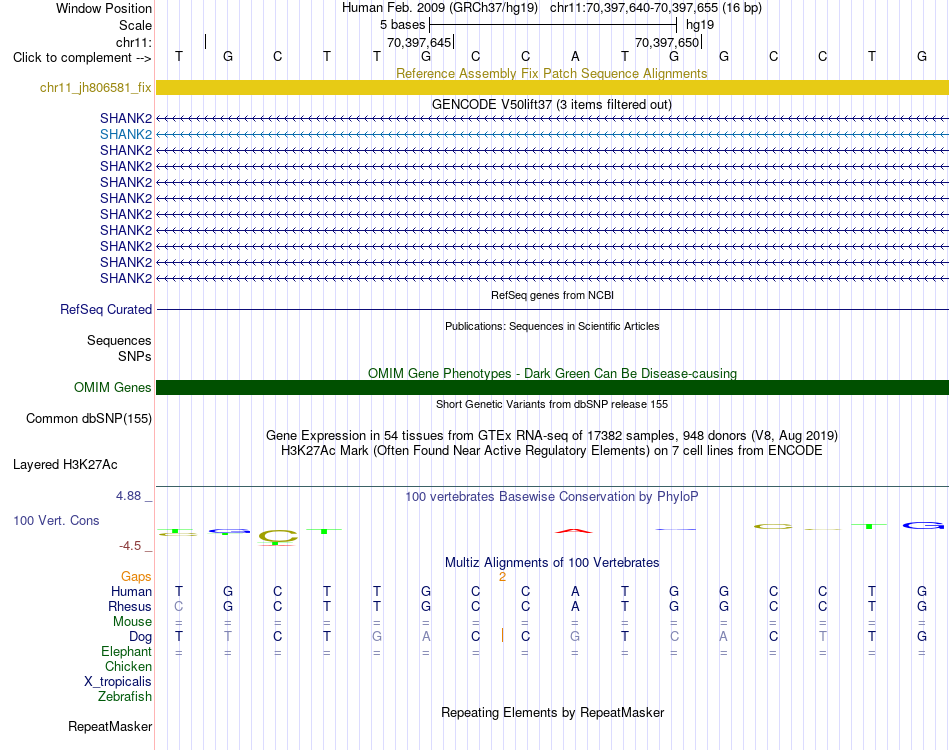
Task: Open the GENCODE V50lift37 track title
Action: 551,104
